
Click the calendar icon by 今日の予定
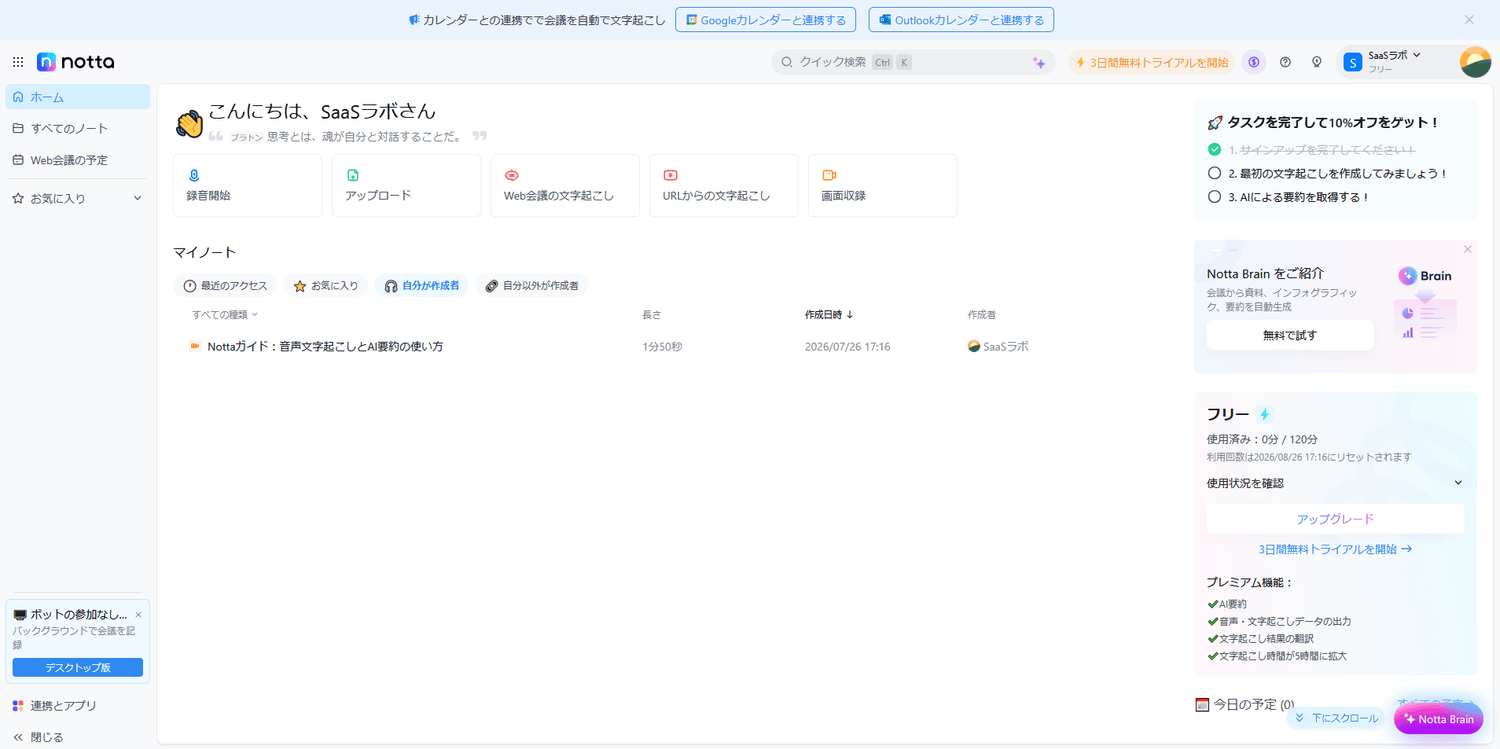click(x=1202, y=704)
